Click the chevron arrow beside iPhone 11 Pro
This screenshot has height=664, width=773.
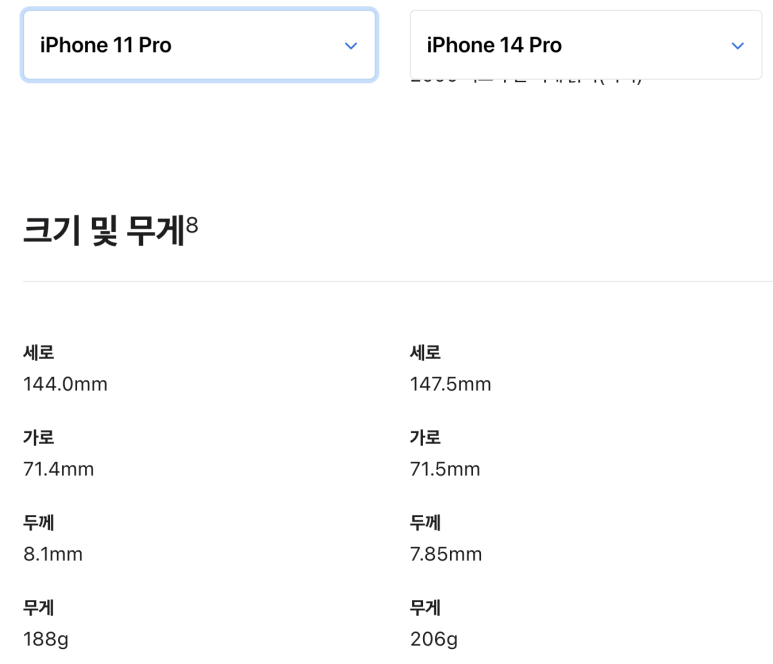(351, 46)
